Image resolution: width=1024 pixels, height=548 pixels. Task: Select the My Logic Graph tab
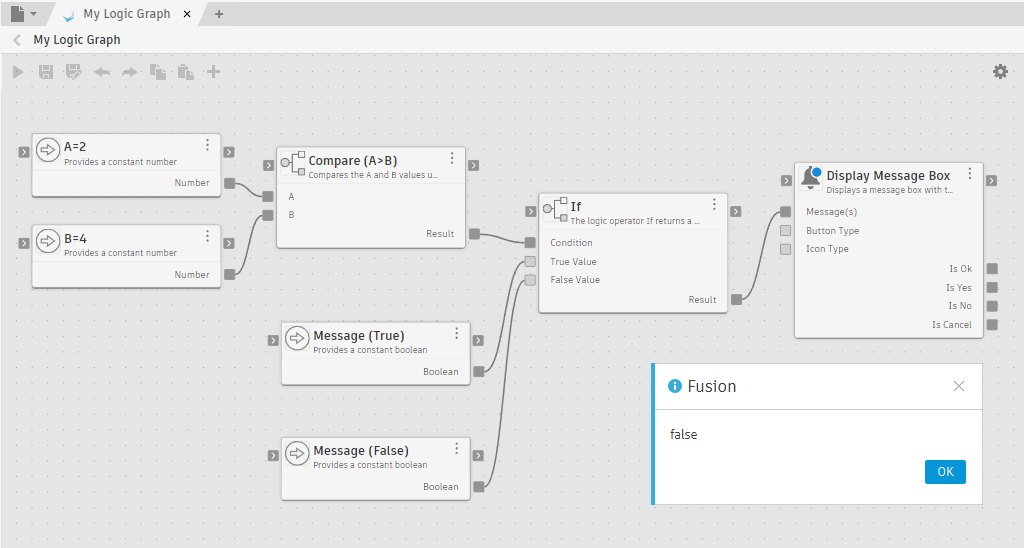click(x=127, y=14)
